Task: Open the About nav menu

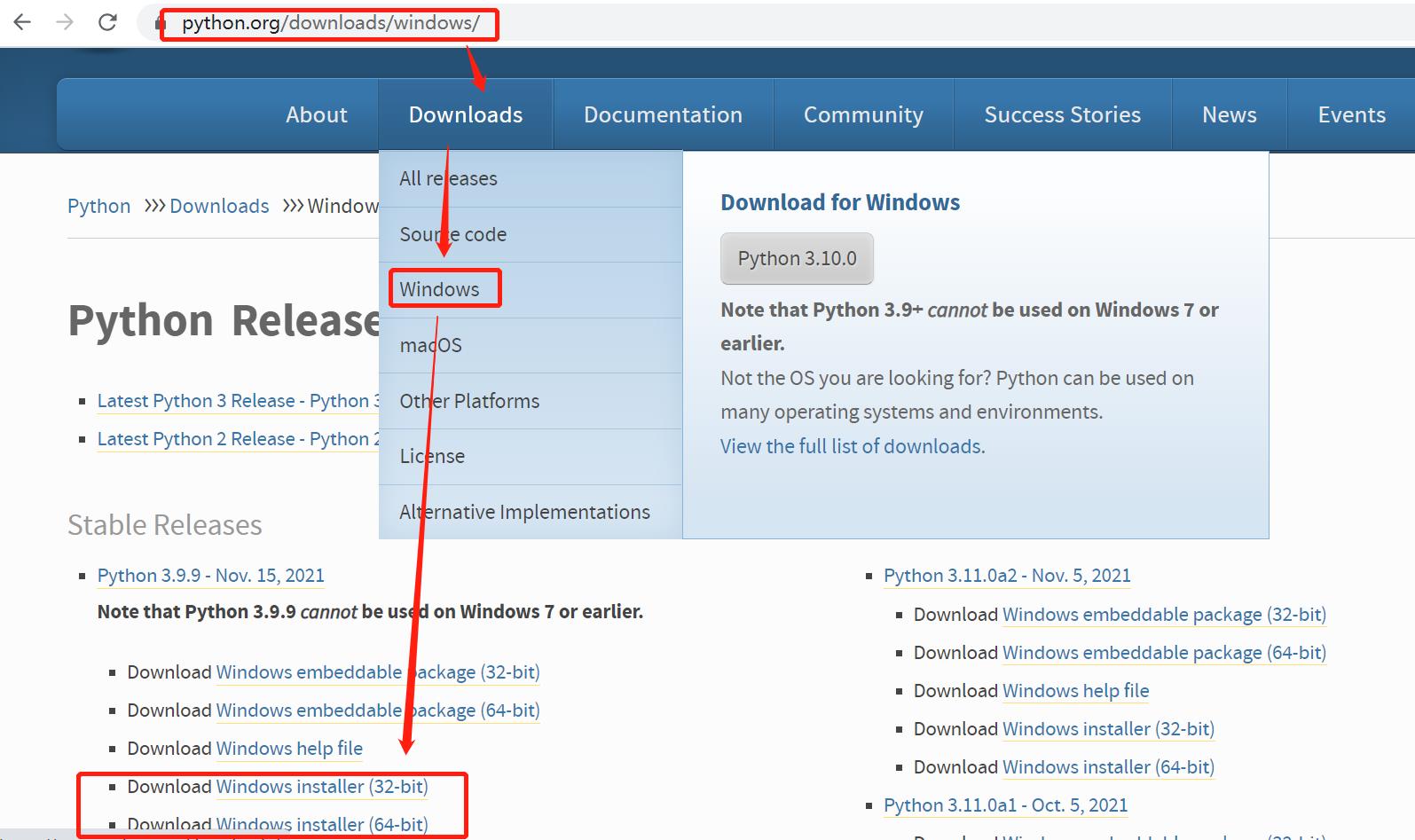Action: (317, 114)
